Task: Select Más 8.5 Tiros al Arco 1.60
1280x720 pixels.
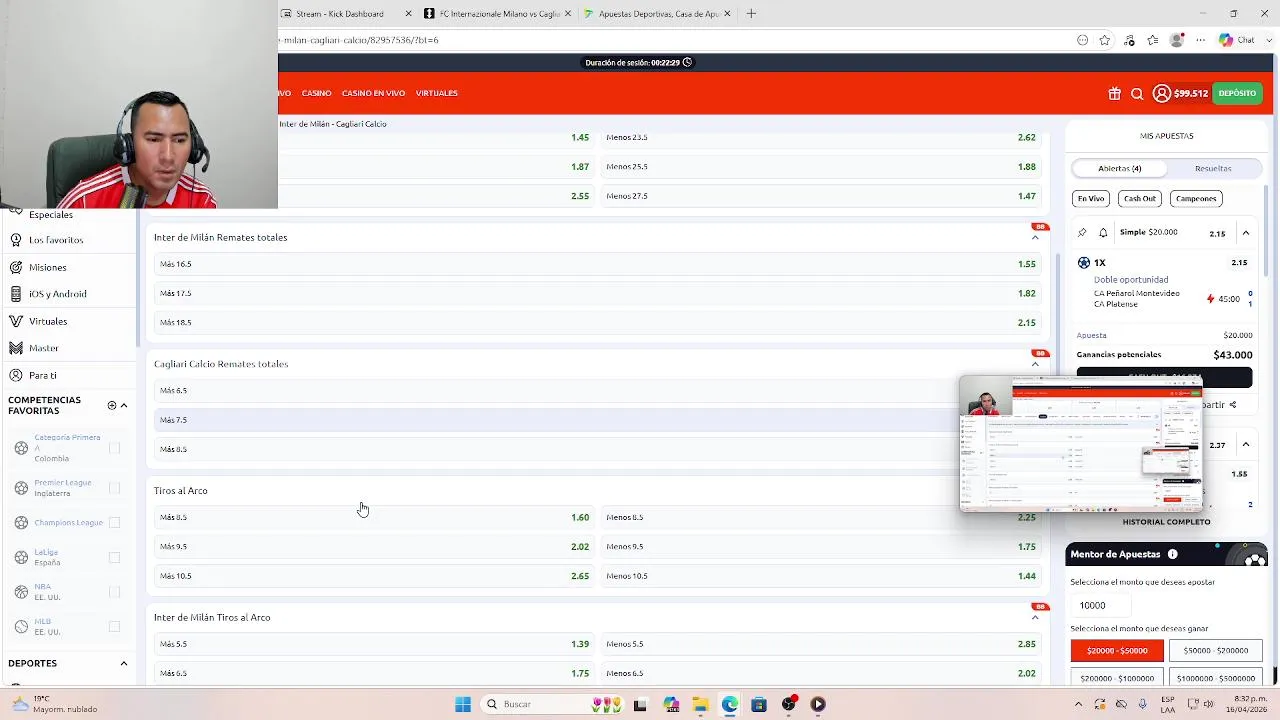Action: [x=374, y=517]
